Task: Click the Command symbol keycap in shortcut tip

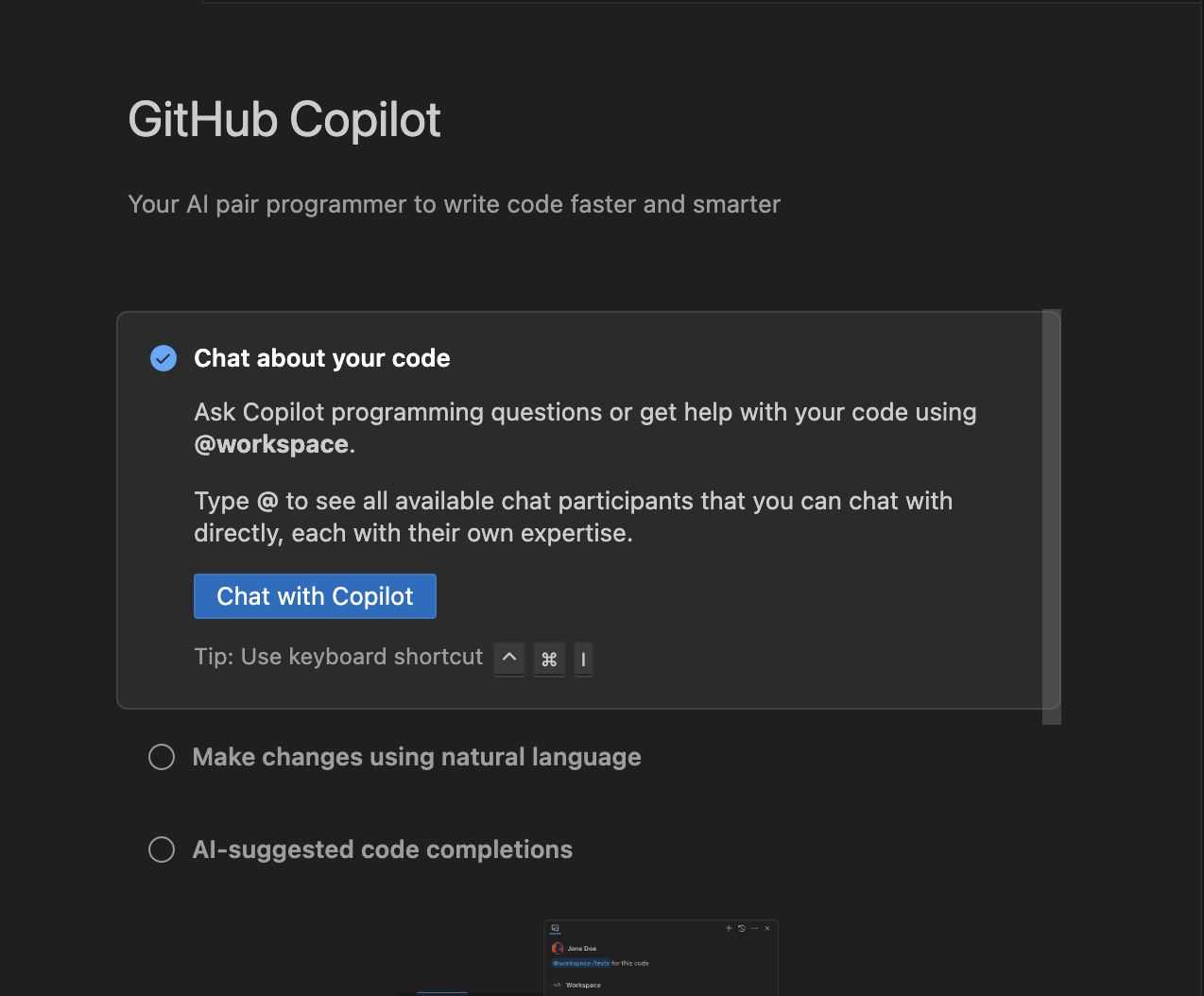Action: coord(549,659)
